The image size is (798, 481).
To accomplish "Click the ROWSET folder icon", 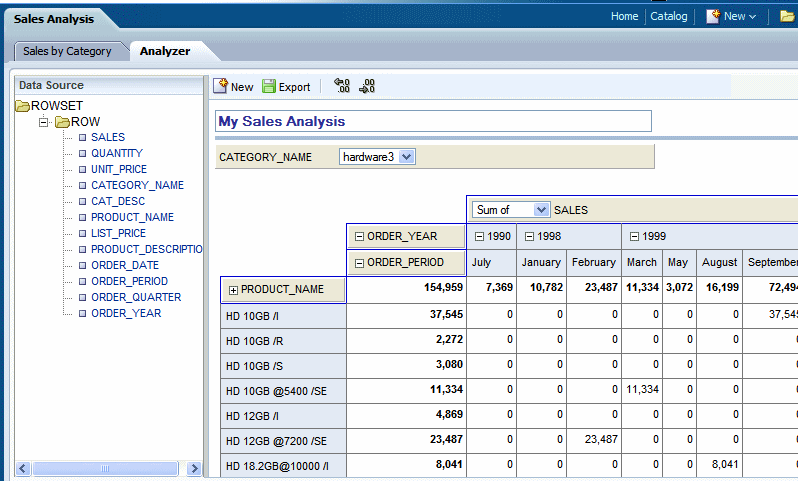I will click(22, 105).
